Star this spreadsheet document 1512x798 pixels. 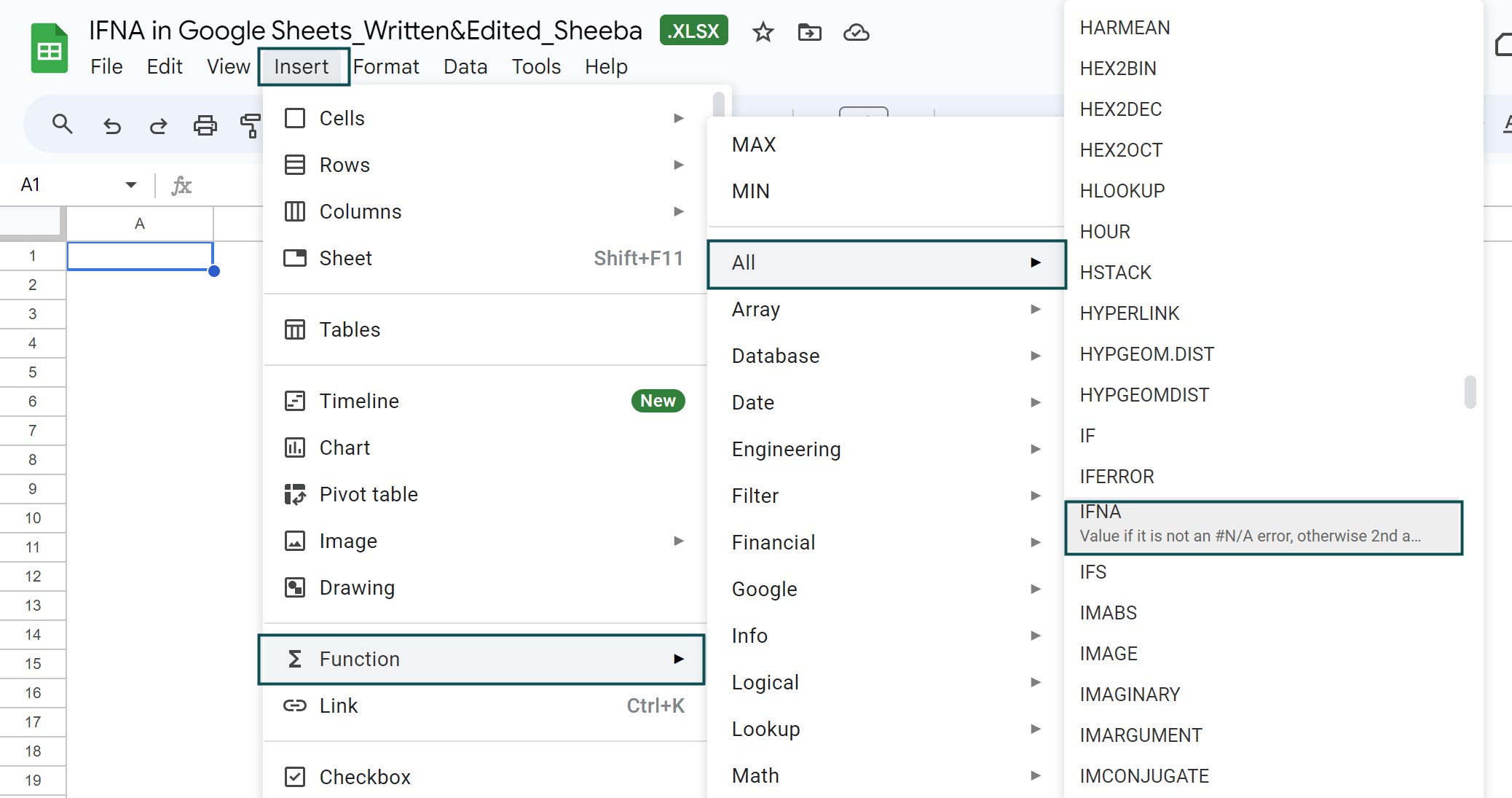763,32
